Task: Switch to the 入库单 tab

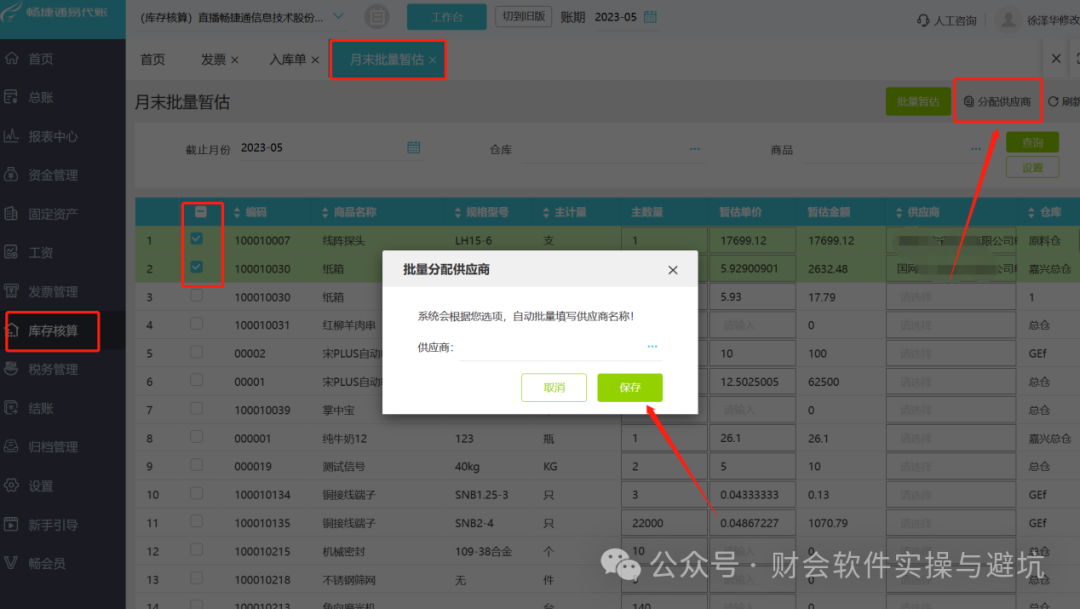Action: point(287,60)
